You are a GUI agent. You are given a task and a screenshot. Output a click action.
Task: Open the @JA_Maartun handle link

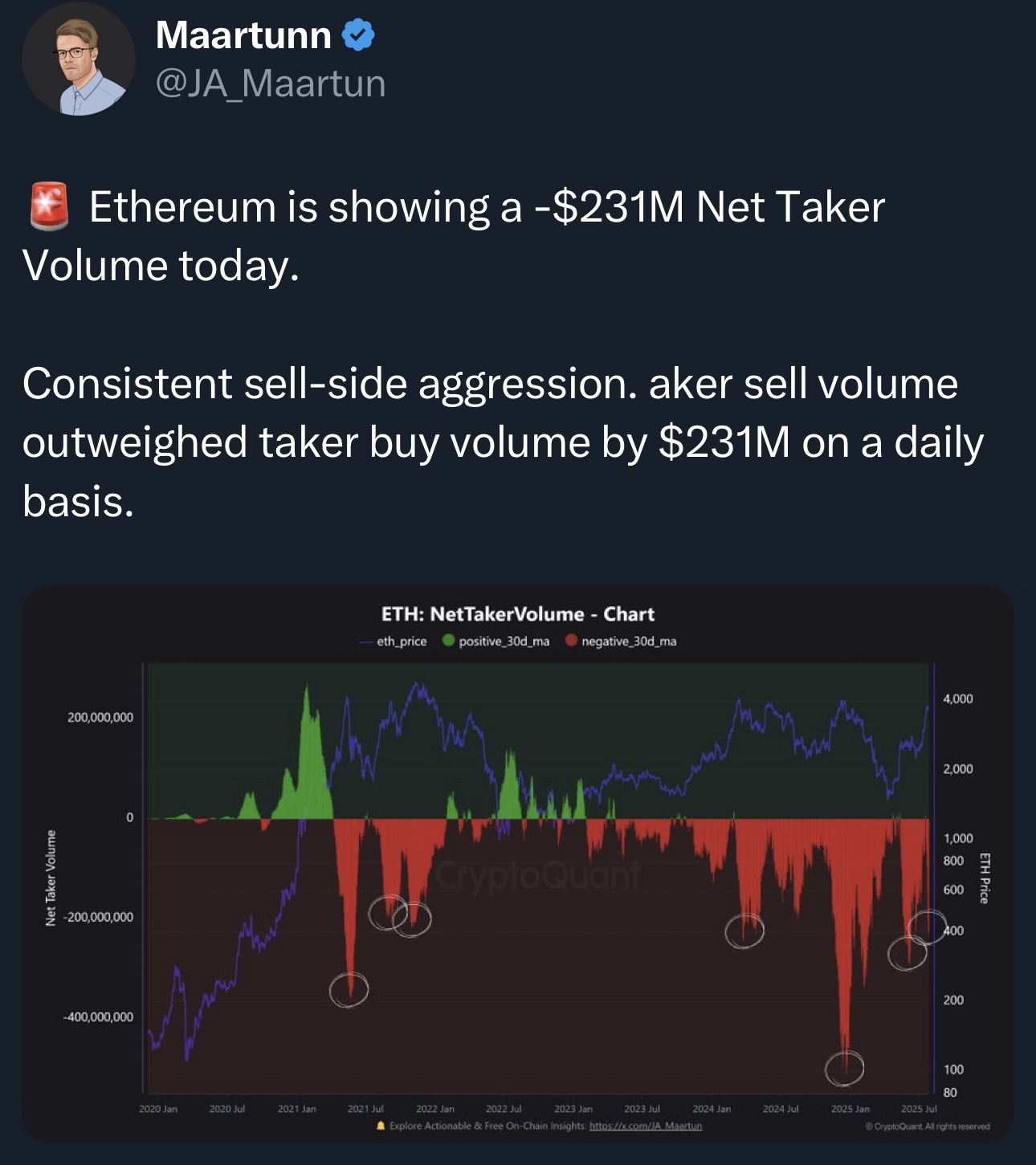click(271, 84)
